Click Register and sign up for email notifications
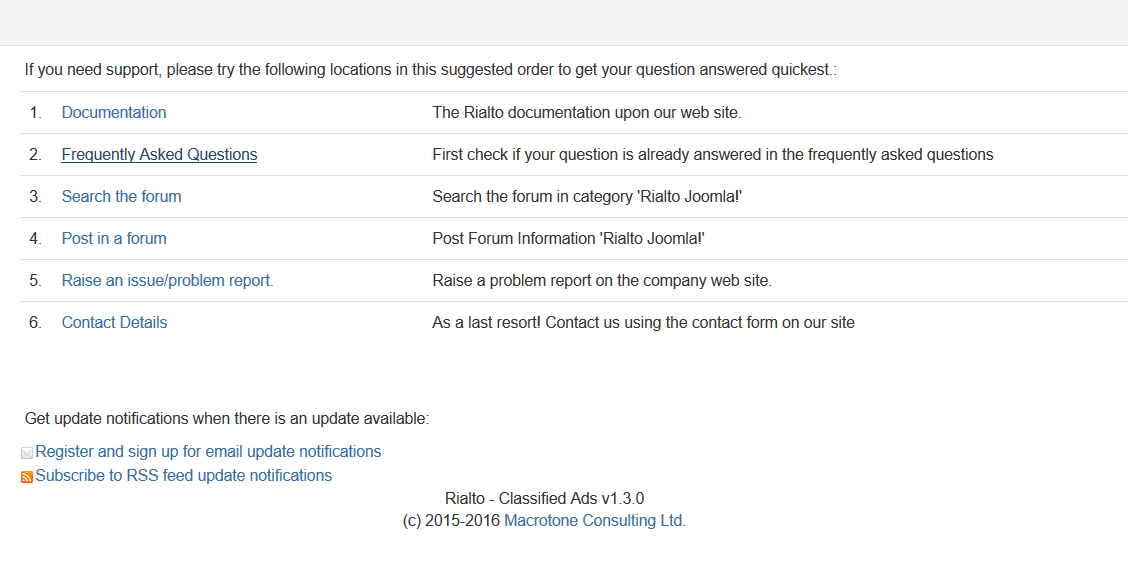 point(208,452)
